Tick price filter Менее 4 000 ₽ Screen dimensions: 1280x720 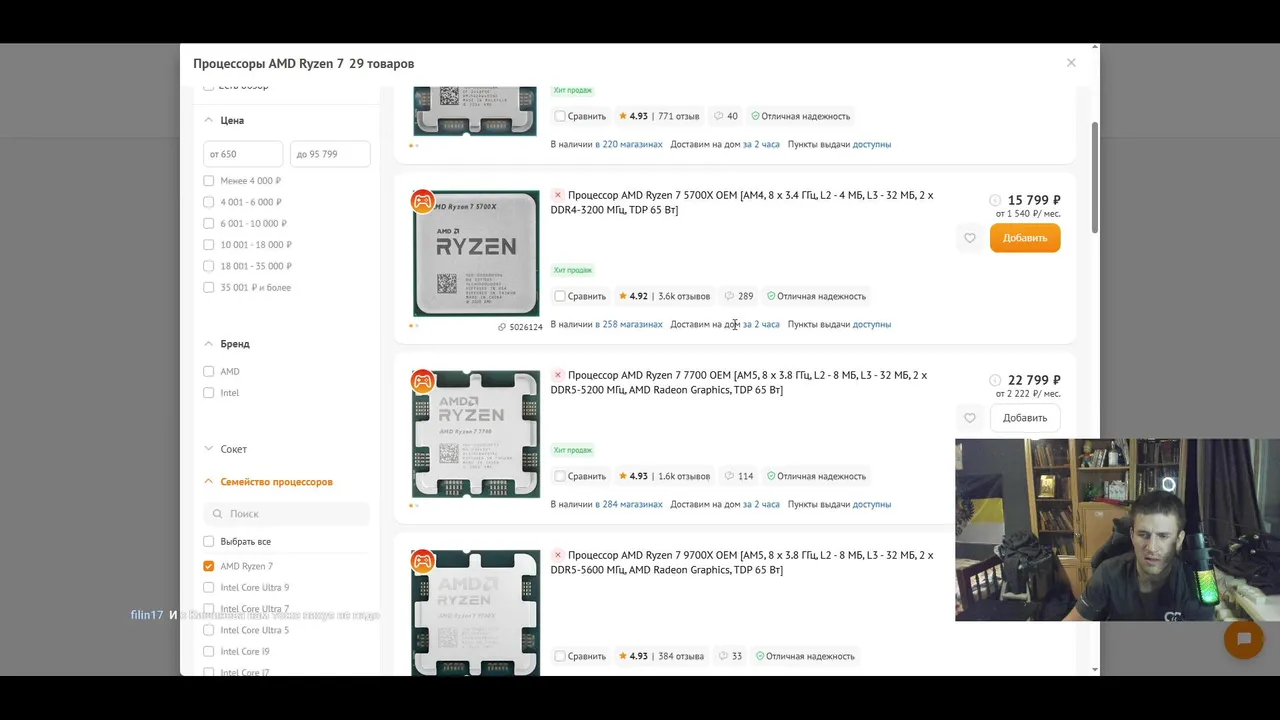click(208, 181)
